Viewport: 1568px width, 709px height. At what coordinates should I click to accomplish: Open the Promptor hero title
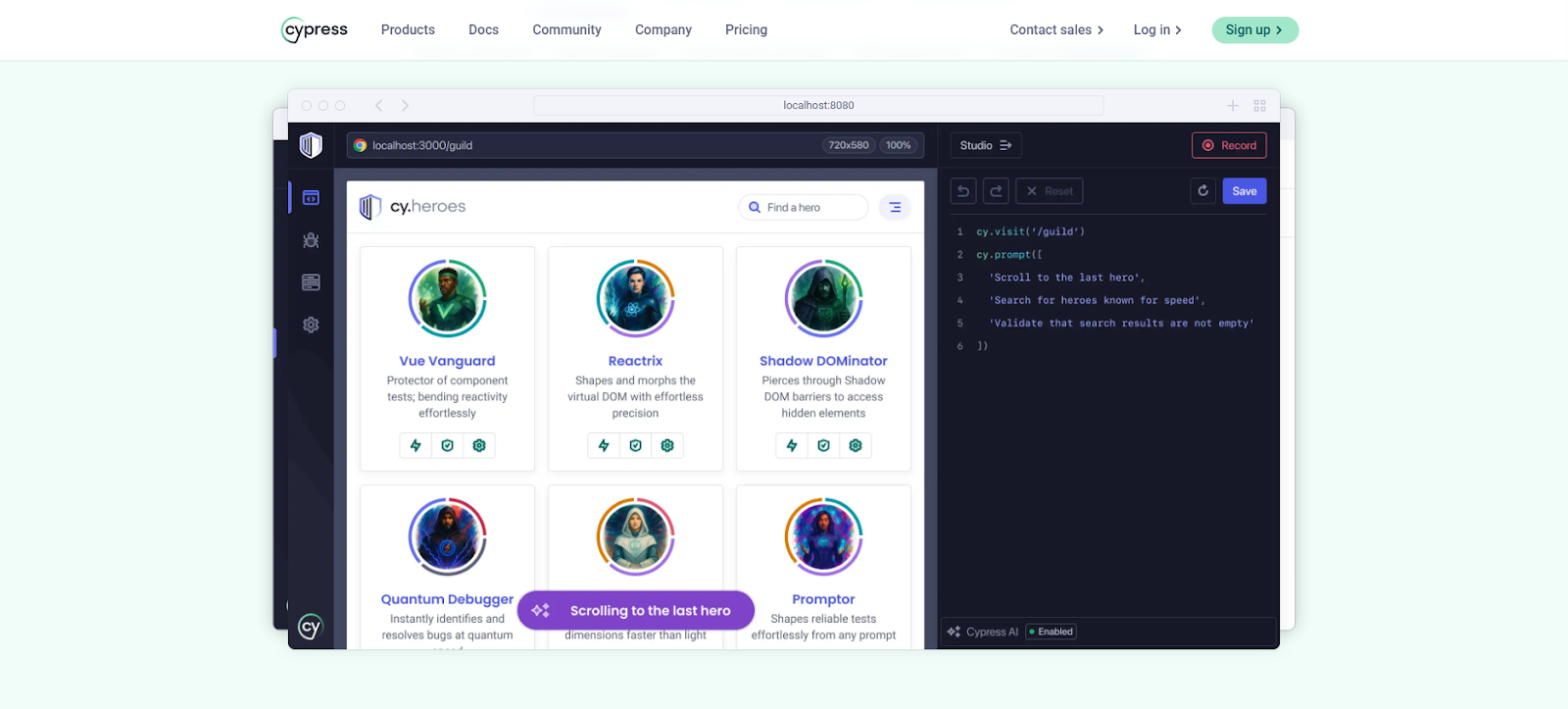tap(823, 599)
